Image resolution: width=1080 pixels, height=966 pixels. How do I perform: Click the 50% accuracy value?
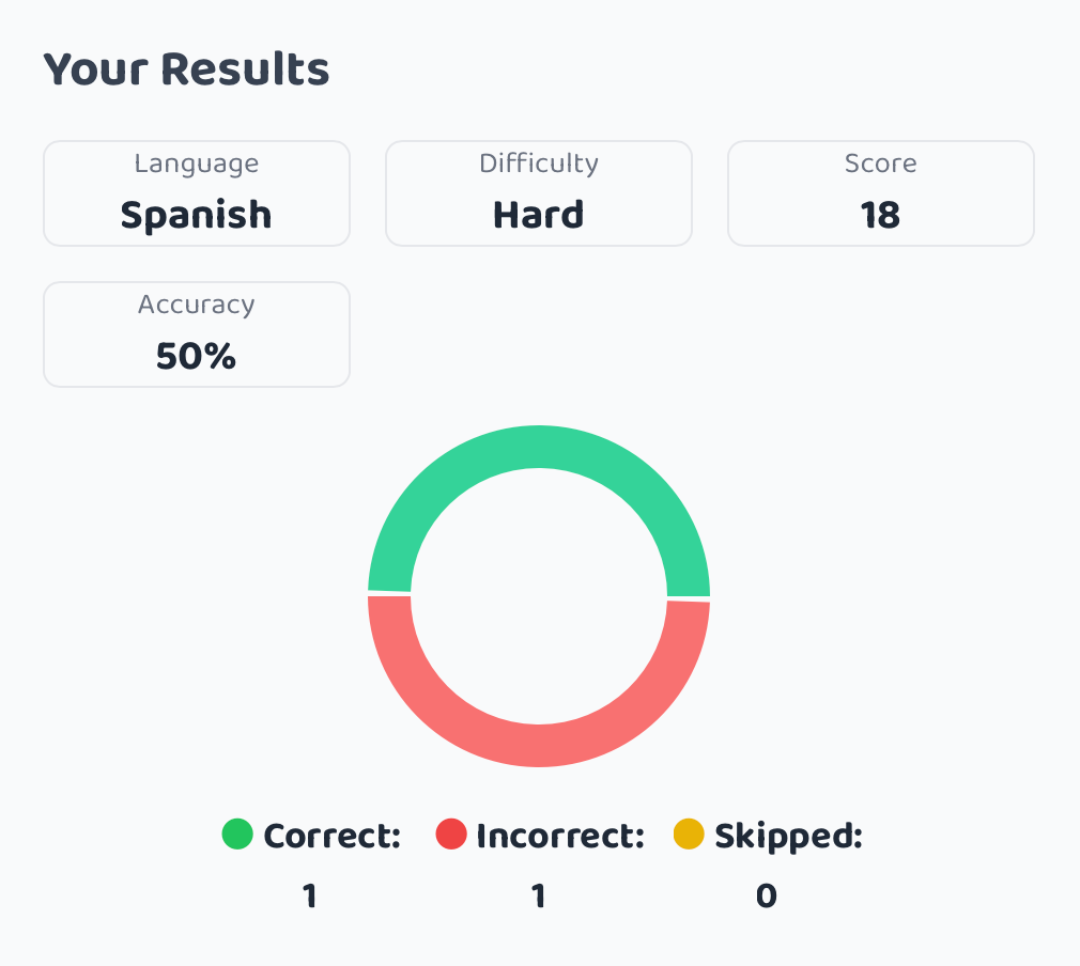click(x=196, y=356)
